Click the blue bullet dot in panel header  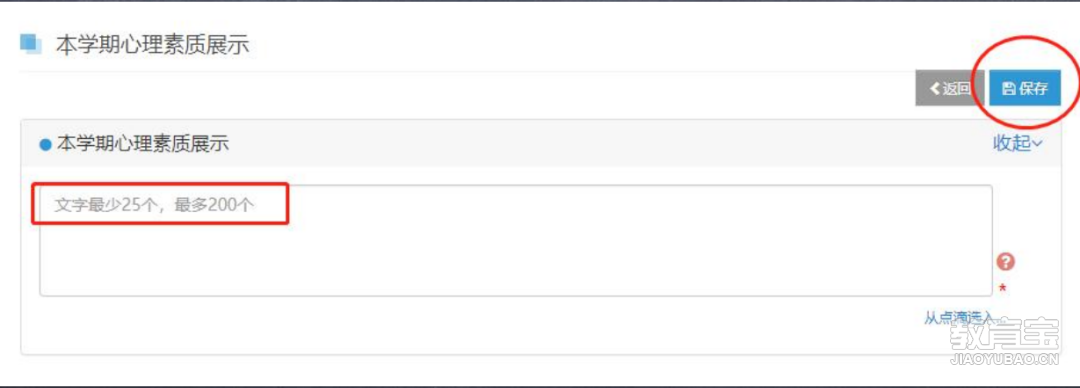point(45,145)
